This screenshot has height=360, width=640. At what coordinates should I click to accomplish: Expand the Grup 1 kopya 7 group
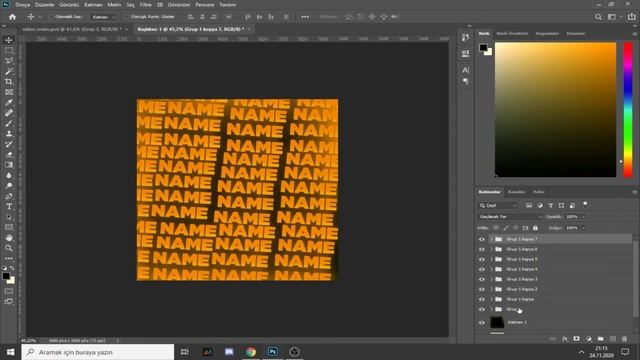pyautogui.click(x=491, y=239)
